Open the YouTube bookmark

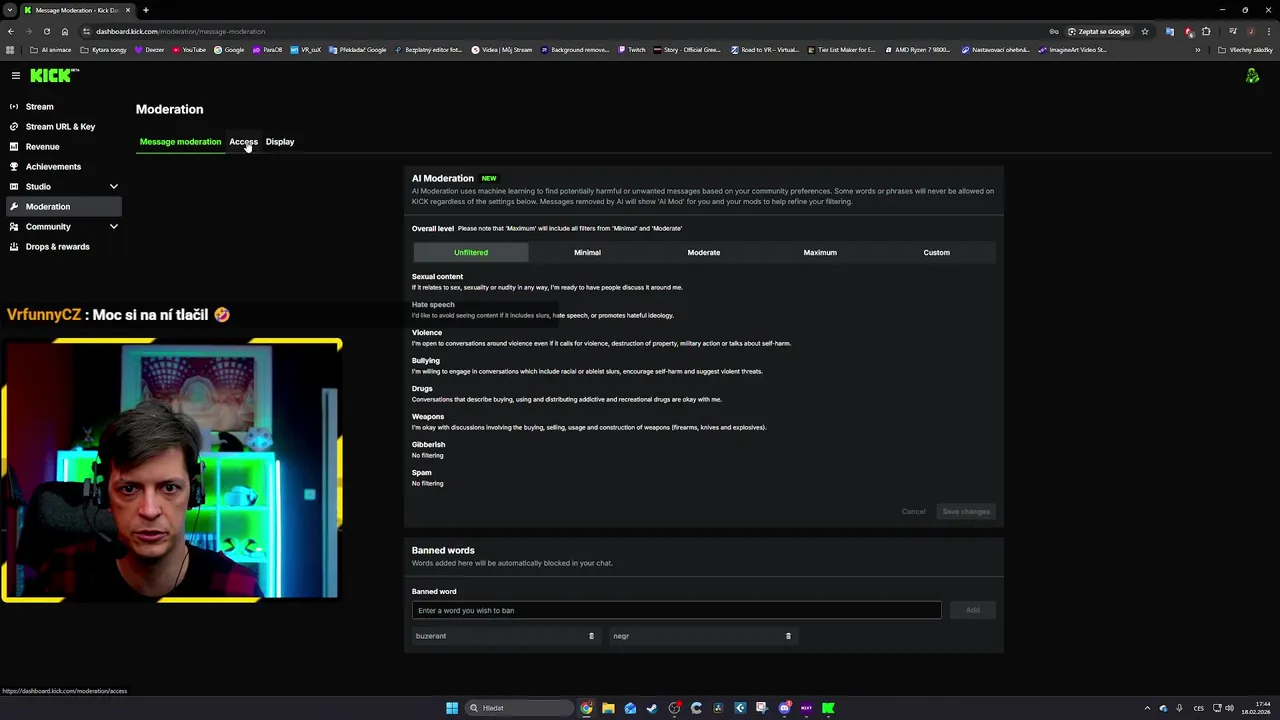point(189,49)
